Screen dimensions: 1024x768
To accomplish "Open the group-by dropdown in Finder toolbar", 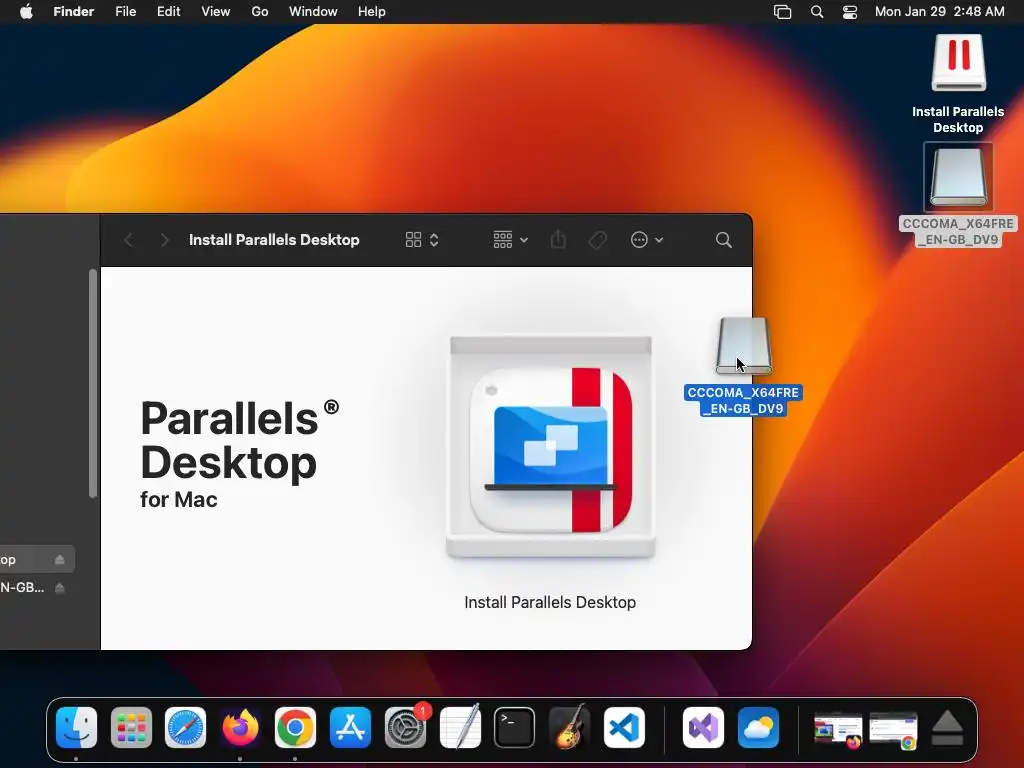I will (x=511, y=240).
